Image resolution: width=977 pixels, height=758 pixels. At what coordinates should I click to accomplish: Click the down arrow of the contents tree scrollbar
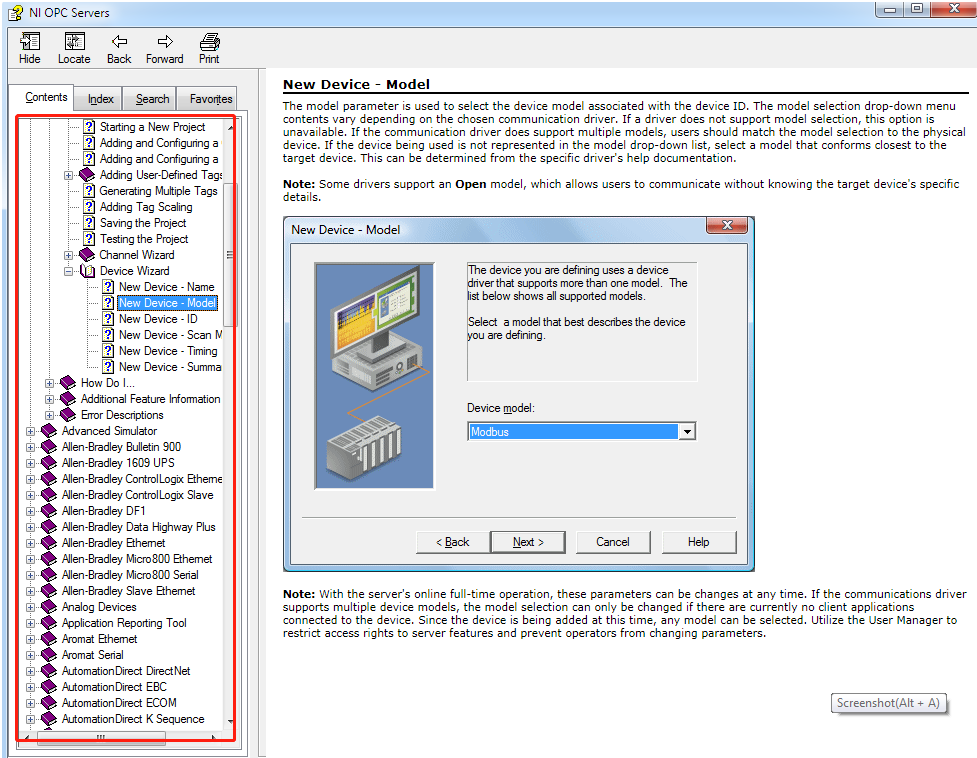(229, 721)
